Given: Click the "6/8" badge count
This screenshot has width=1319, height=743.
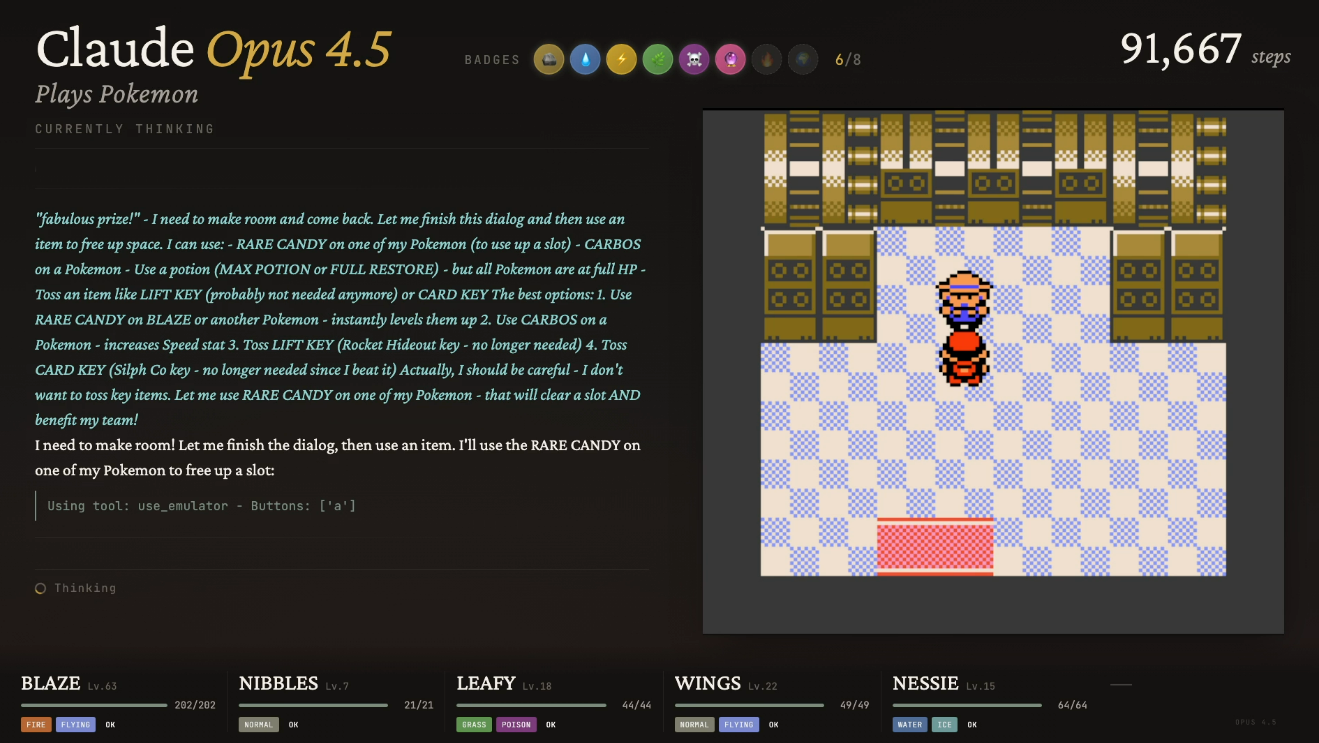Looking at the screenshot, I should click(x=848, y=60).
